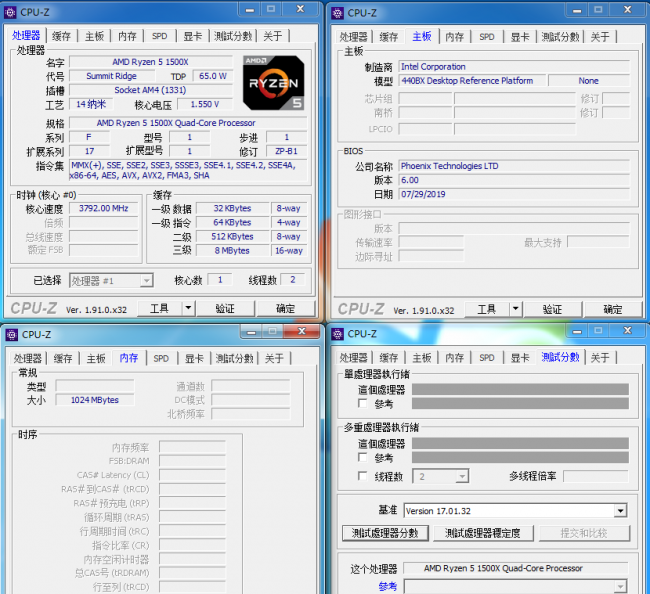Switch to 显卡 tab in top-left window
Viewport: 650px width, 594px height.
click(x=193, y=36)
